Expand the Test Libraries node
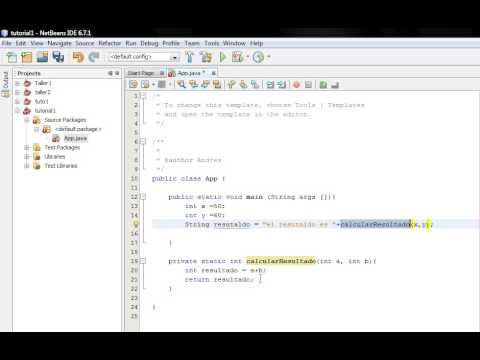The width and height of the screenshot is (480, 360). 27,166
